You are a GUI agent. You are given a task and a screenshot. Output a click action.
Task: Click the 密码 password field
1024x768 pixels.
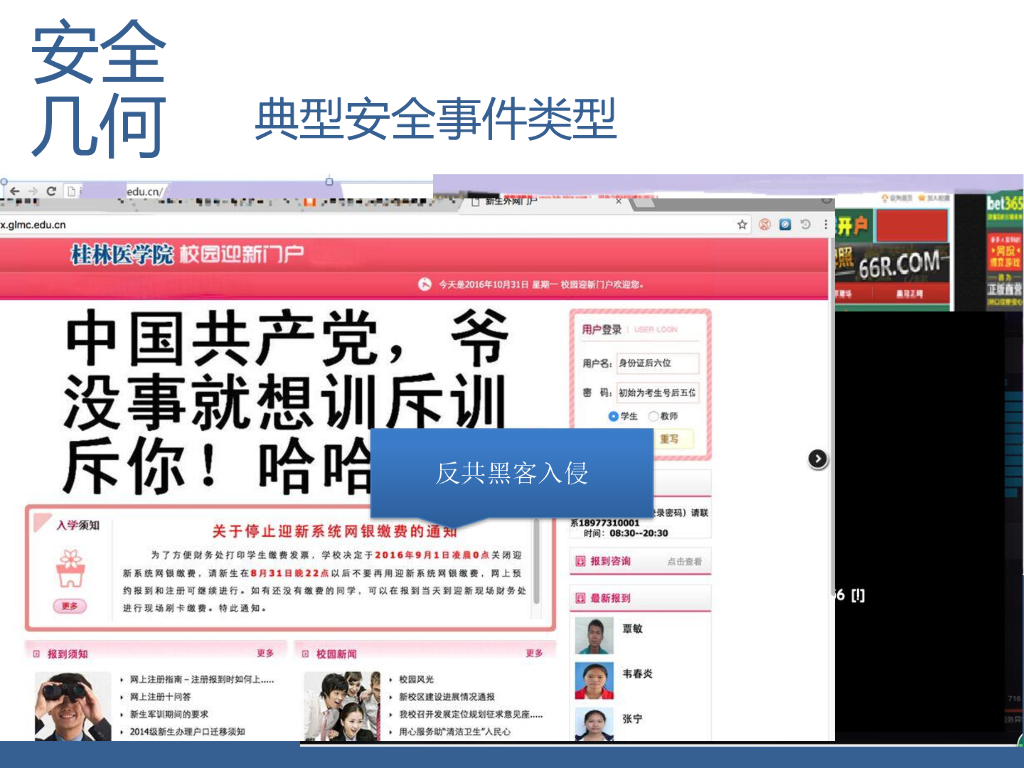point(658,392)
